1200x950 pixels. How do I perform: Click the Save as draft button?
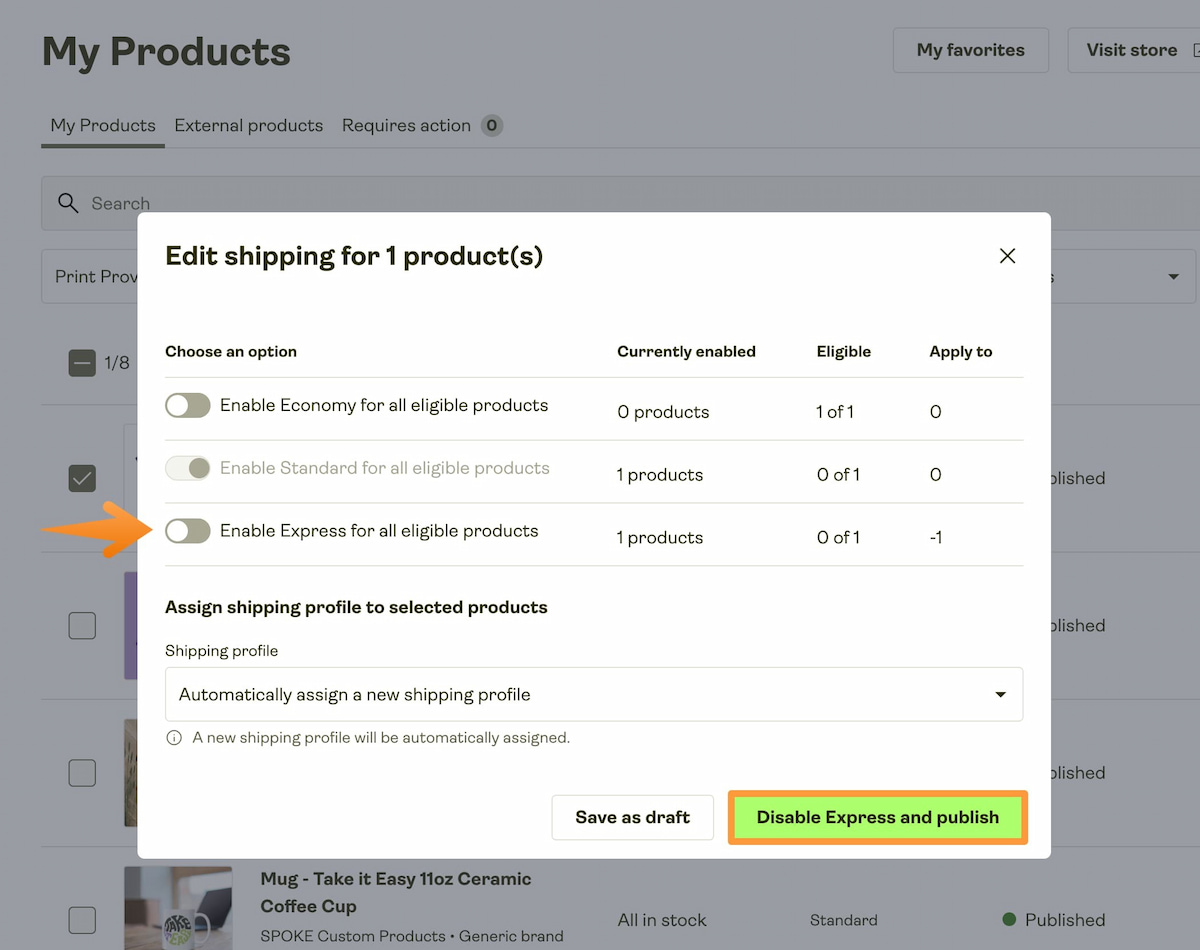[x=632, y=817]
